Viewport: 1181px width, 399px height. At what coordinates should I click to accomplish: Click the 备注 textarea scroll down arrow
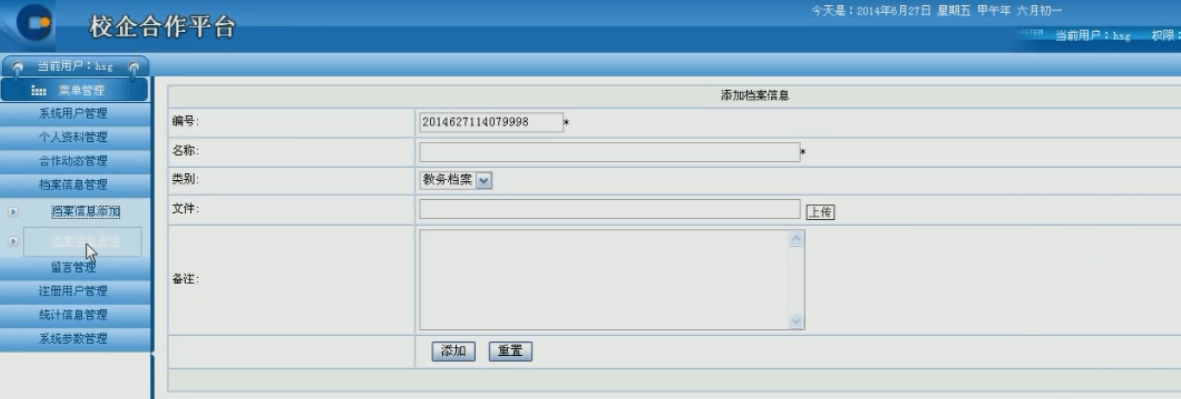[797, 321]
